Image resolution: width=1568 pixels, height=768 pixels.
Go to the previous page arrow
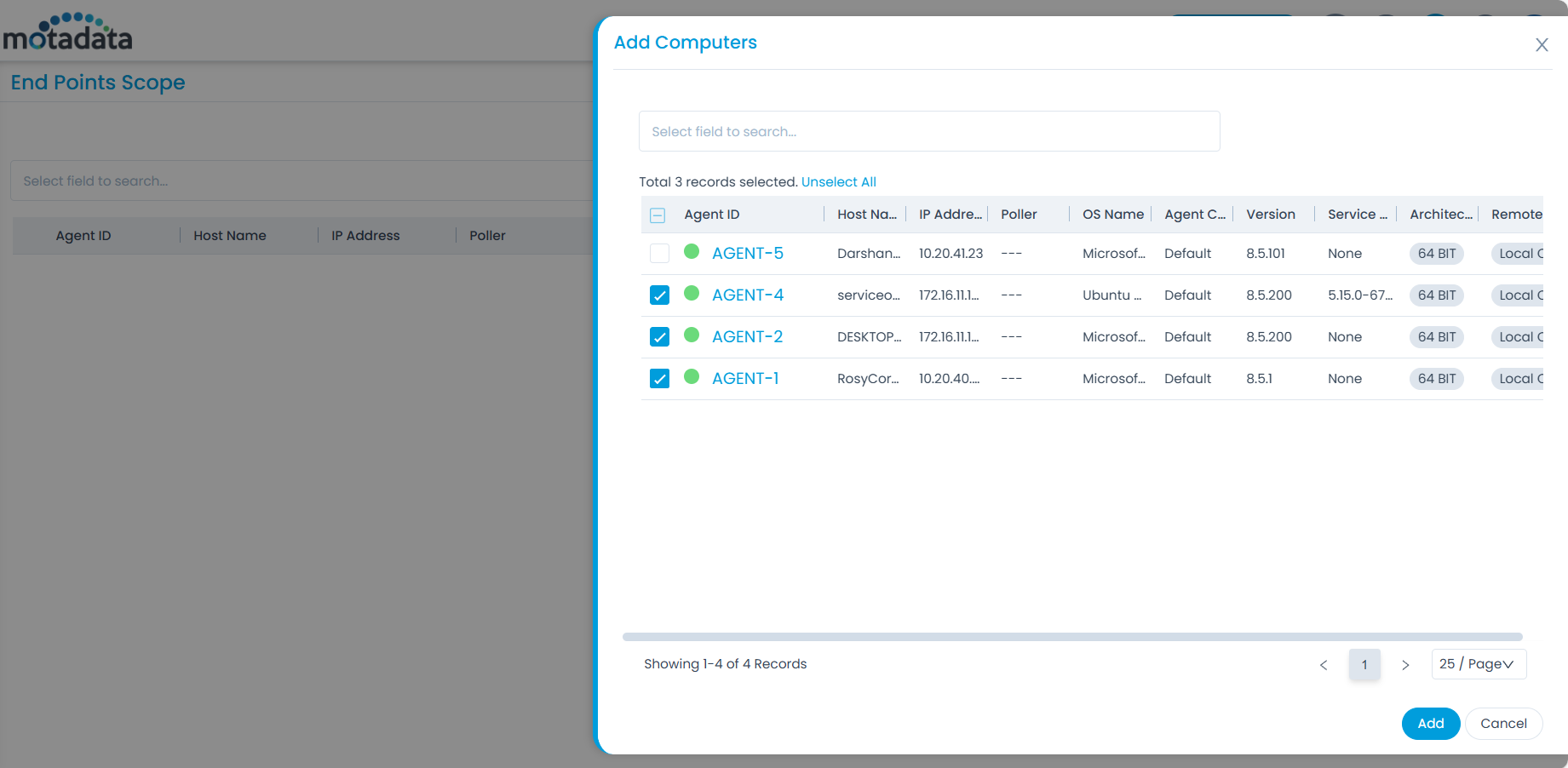tap(1324, 665)
